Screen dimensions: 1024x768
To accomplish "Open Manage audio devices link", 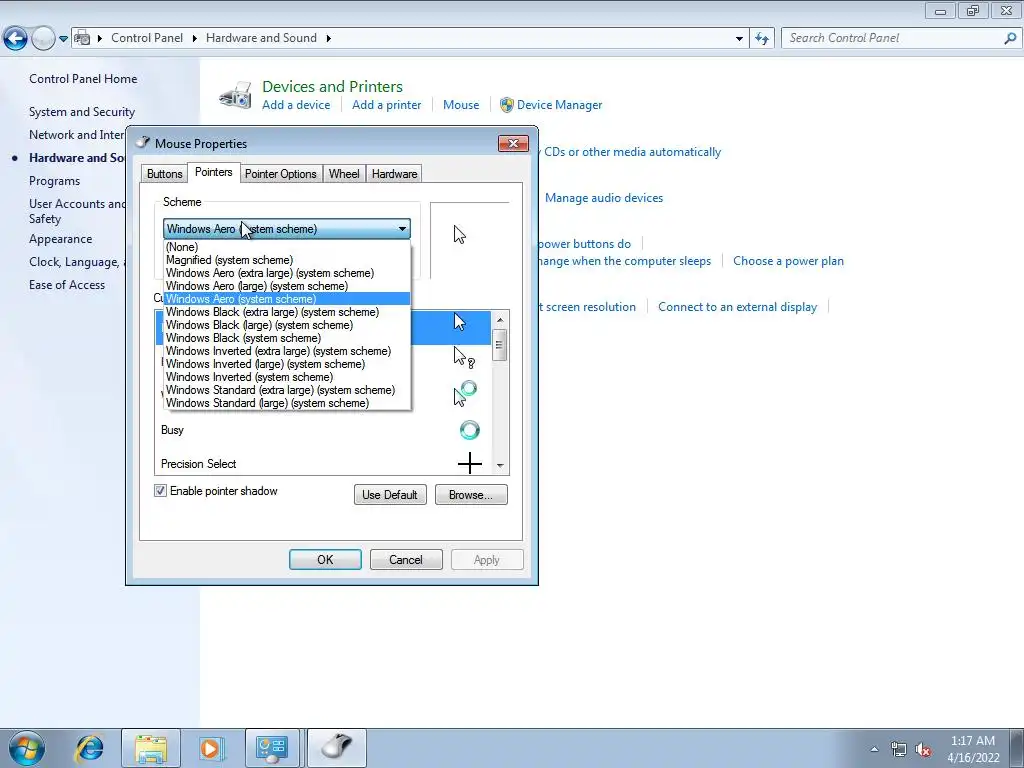I will (604, 198).
